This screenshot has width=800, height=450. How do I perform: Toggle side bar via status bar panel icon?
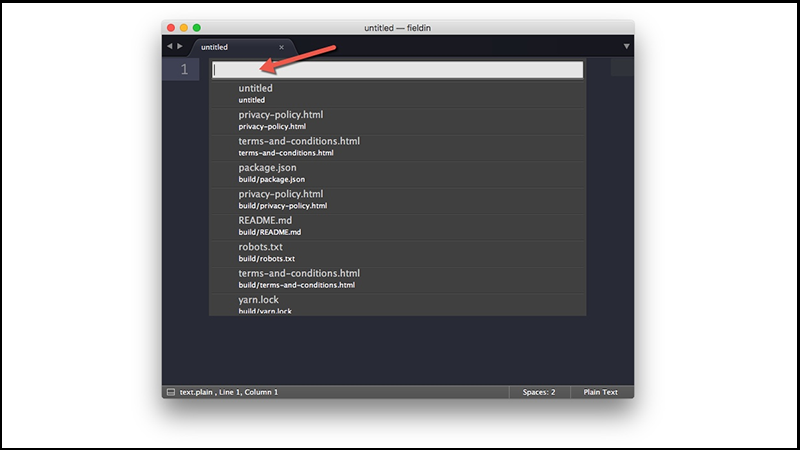[171, 392]
